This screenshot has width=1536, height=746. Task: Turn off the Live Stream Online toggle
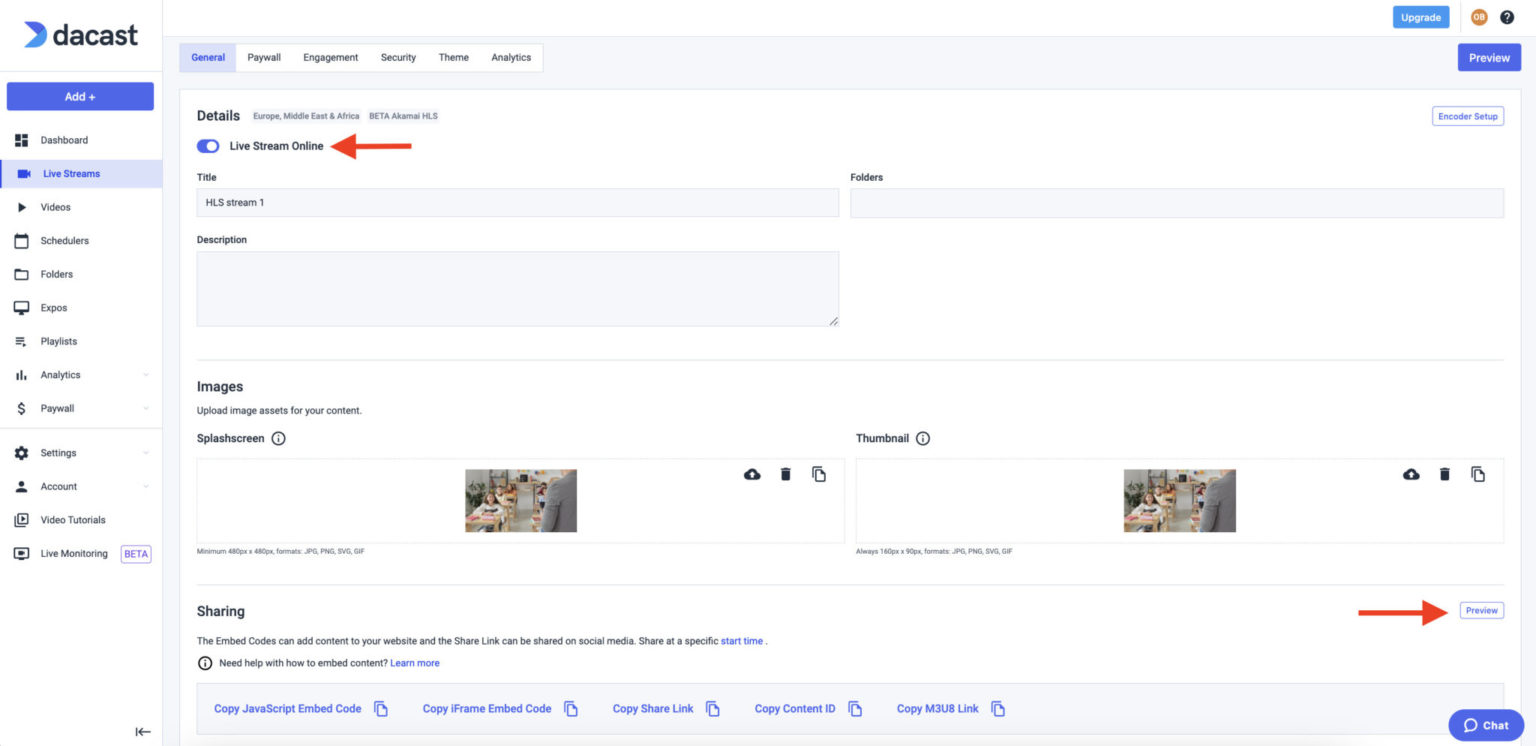[207, 145]
